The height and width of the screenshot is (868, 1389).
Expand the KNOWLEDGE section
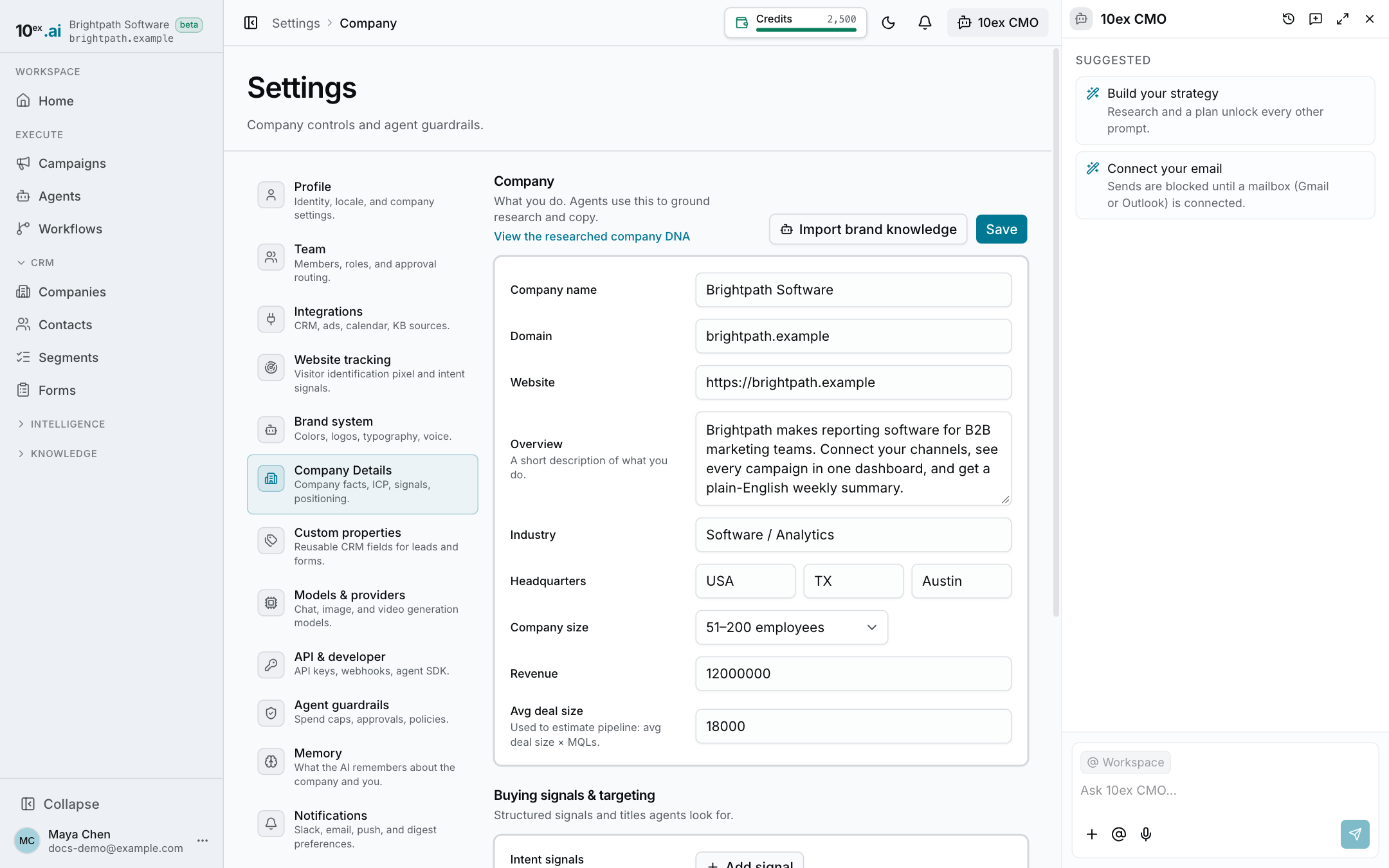[x=57, y=453]
